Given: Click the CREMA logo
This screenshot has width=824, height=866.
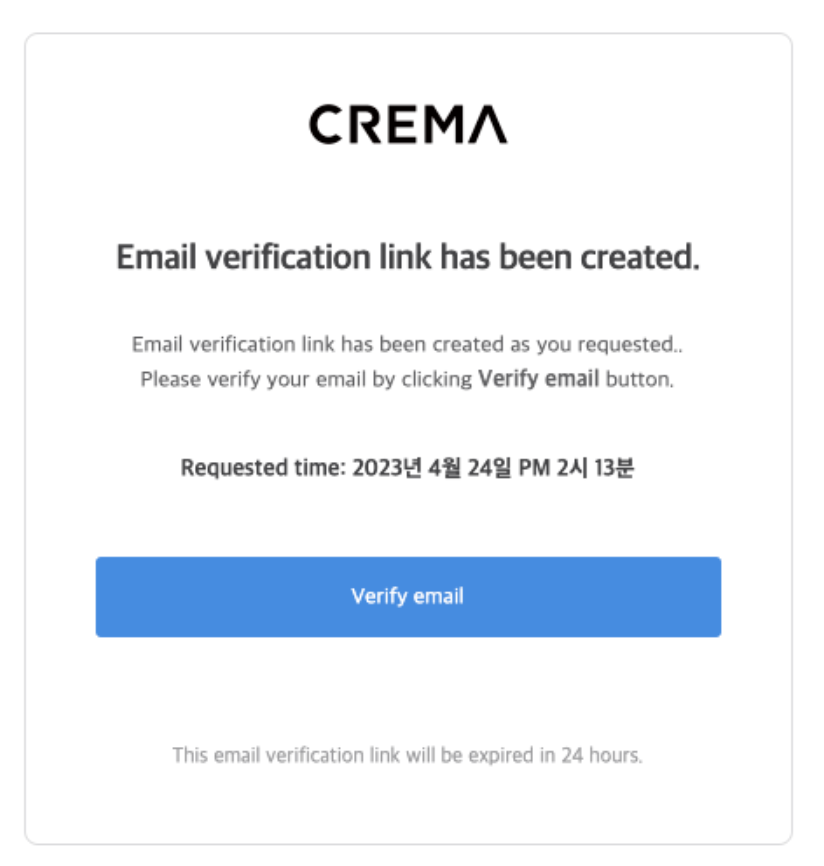Looking at the screenshot, I should point(408,125).
